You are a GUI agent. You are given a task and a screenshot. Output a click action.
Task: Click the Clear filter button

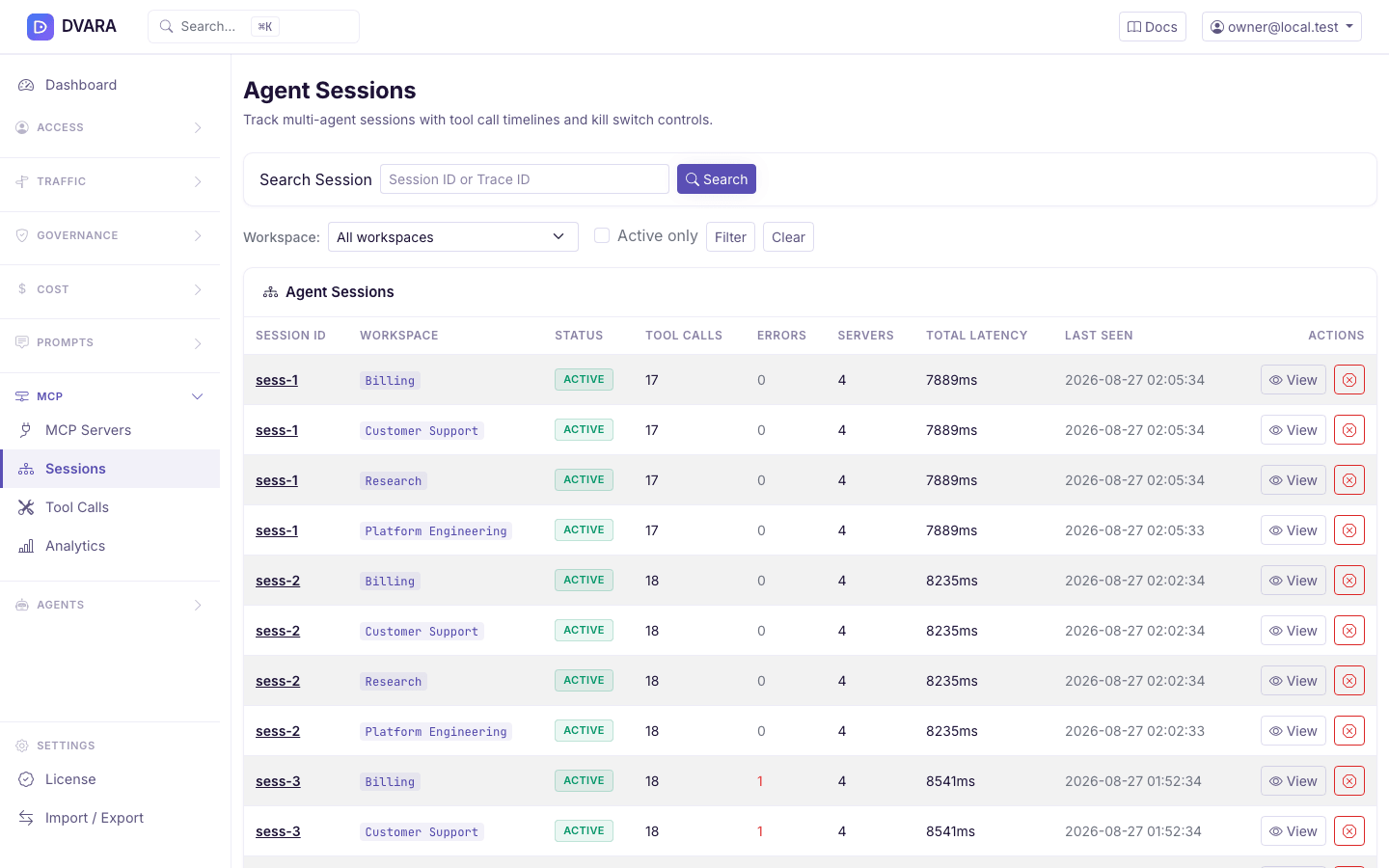click(x=788, y=237)
